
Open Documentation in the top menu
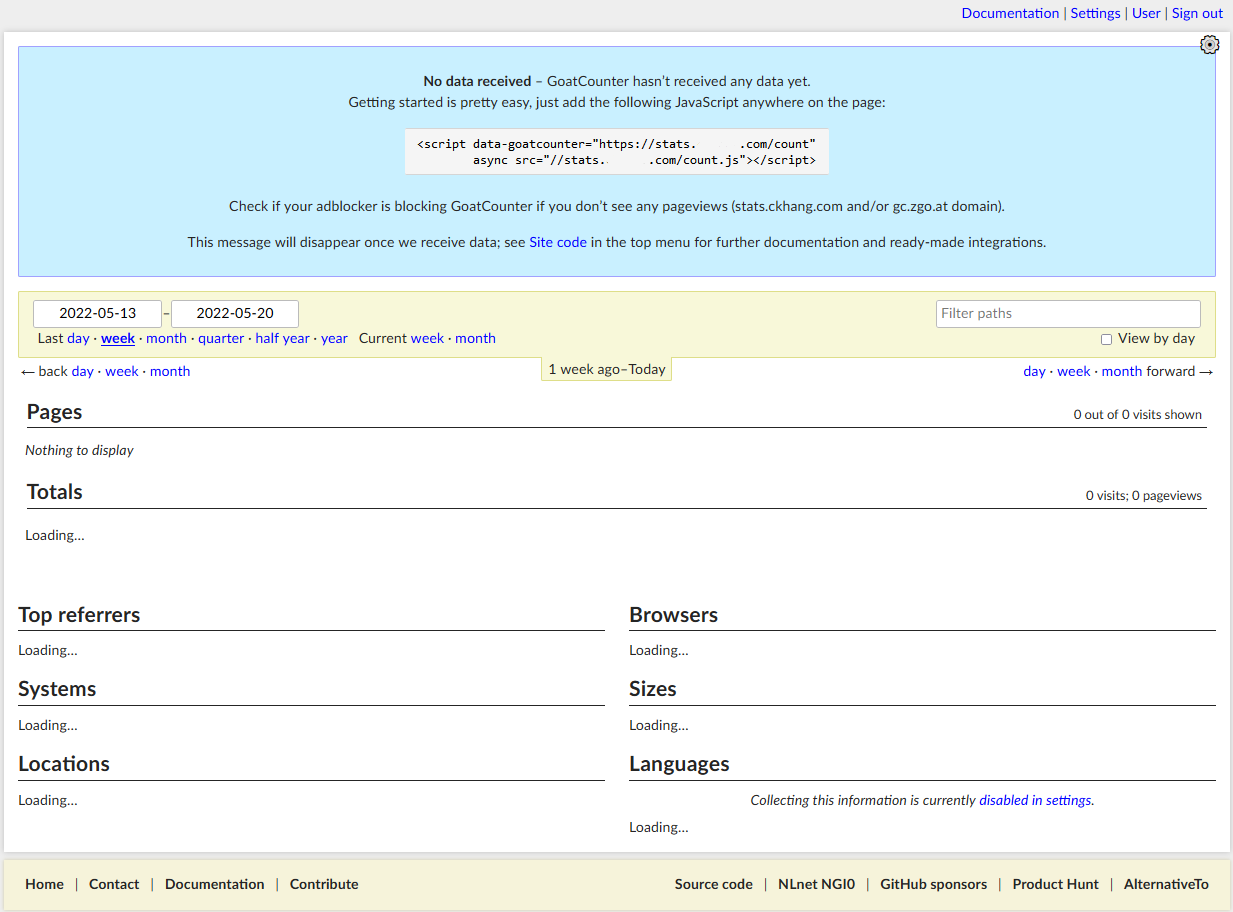point(1010,13)
